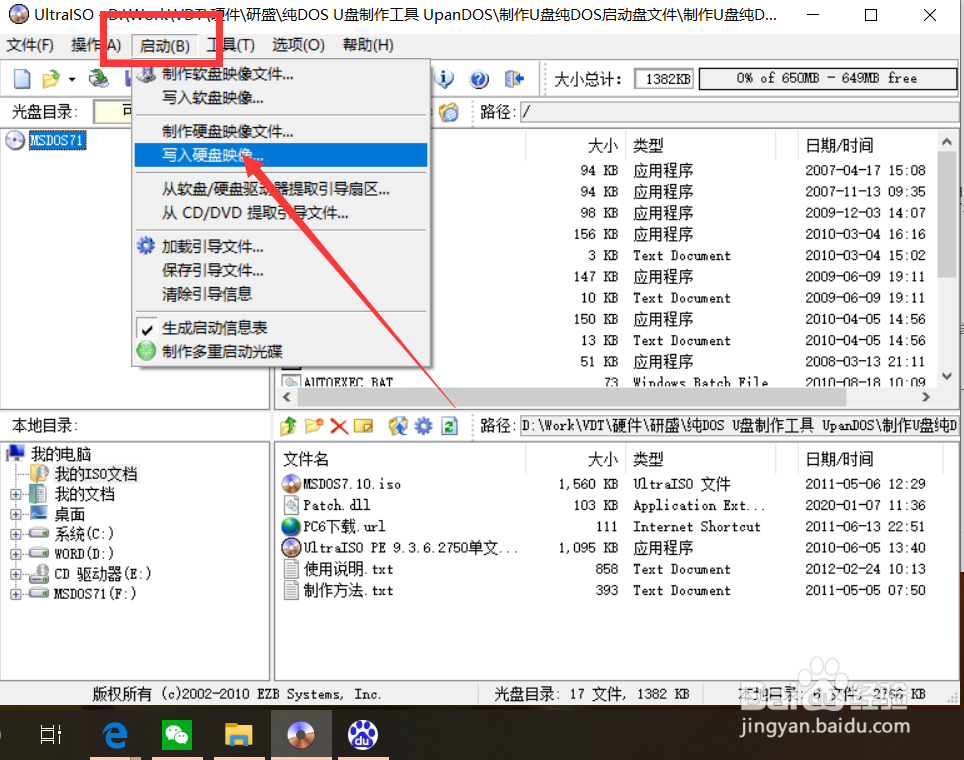Click the folder properties icon beside 路径
Screen dimensions: 964x760
click(x=449, y=112)
